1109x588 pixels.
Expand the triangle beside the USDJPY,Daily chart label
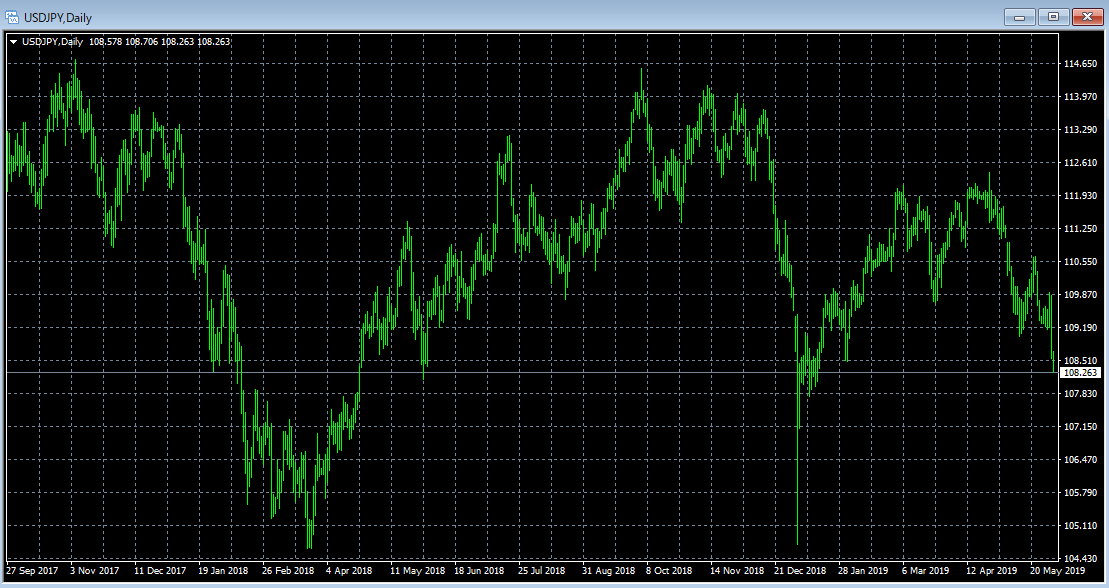point(13,42)
